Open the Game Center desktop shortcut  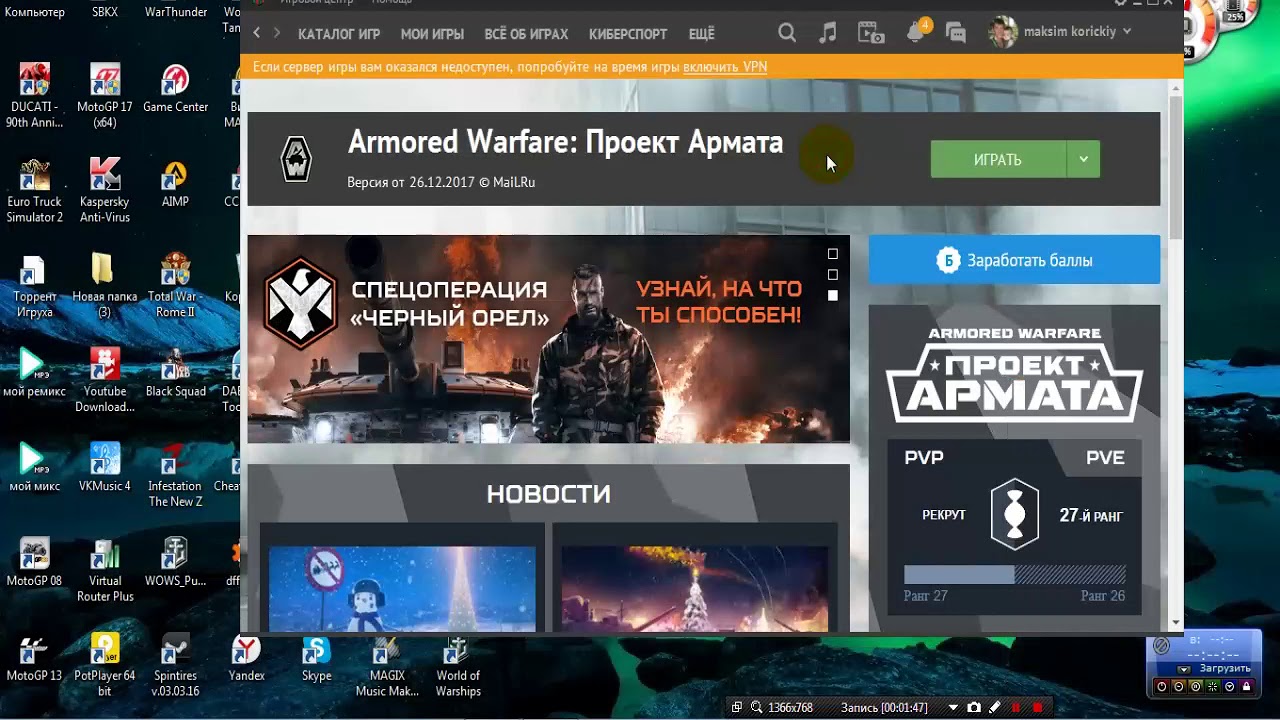[x=175, y=90]
